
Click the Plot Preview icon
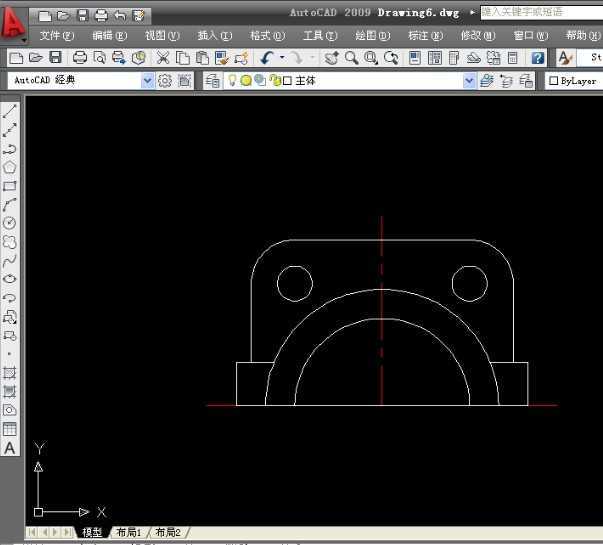point(100,58)
